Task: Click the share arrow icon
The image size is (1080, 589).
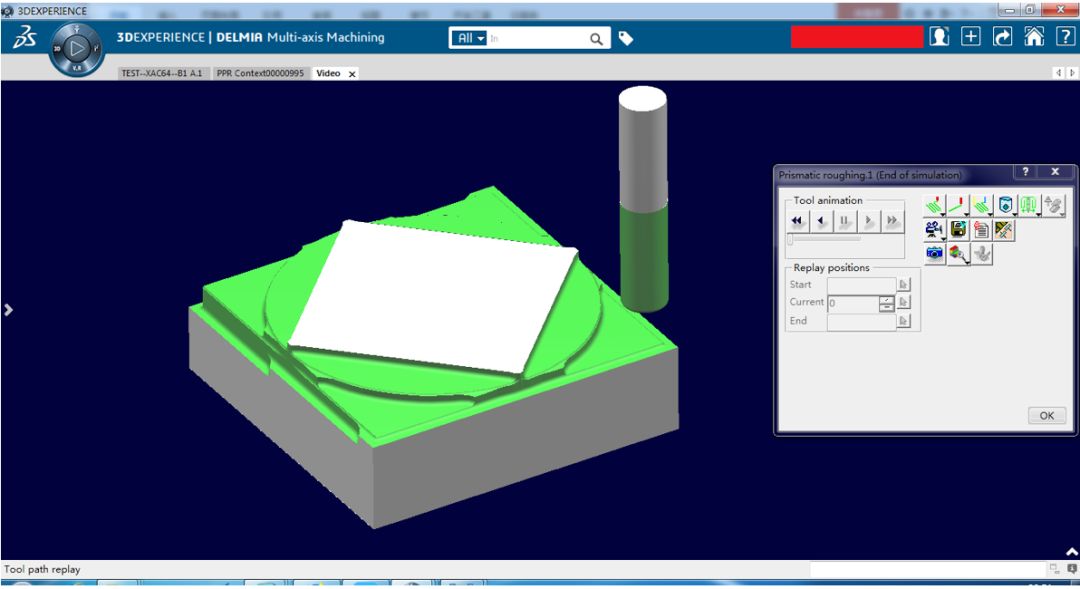Action: 1002,37
